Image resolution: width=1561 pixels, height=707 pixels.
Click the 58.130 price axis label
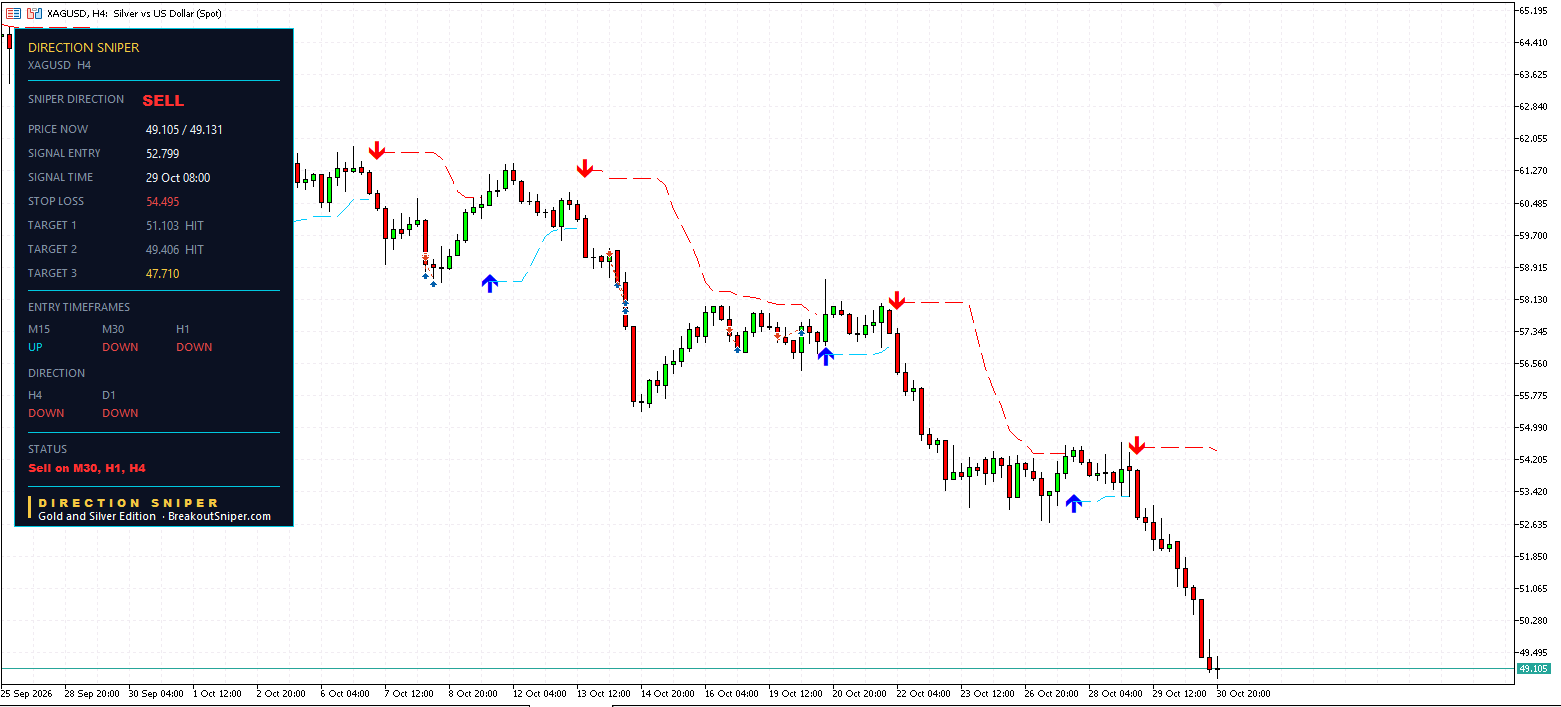pyautogui.click(x=1534, y=299)
